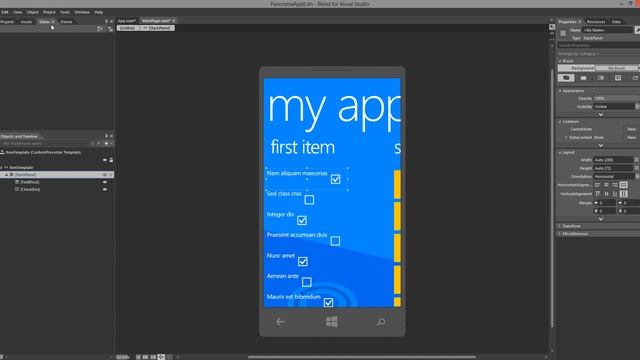This screenshot has height=360, width=640.
Task: Click New button for DataContext
Action: point(631,138)
